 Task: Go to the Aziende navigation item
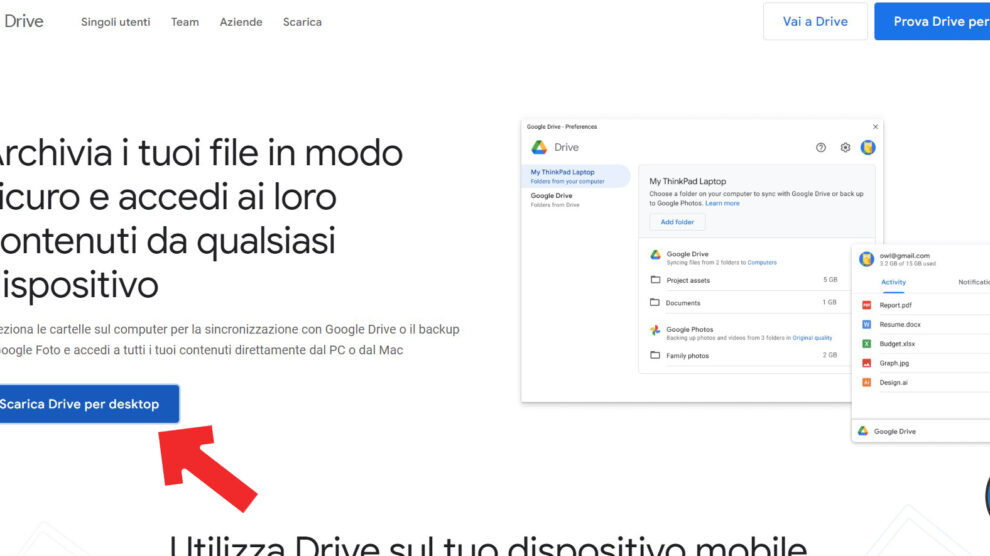point(241,22)
